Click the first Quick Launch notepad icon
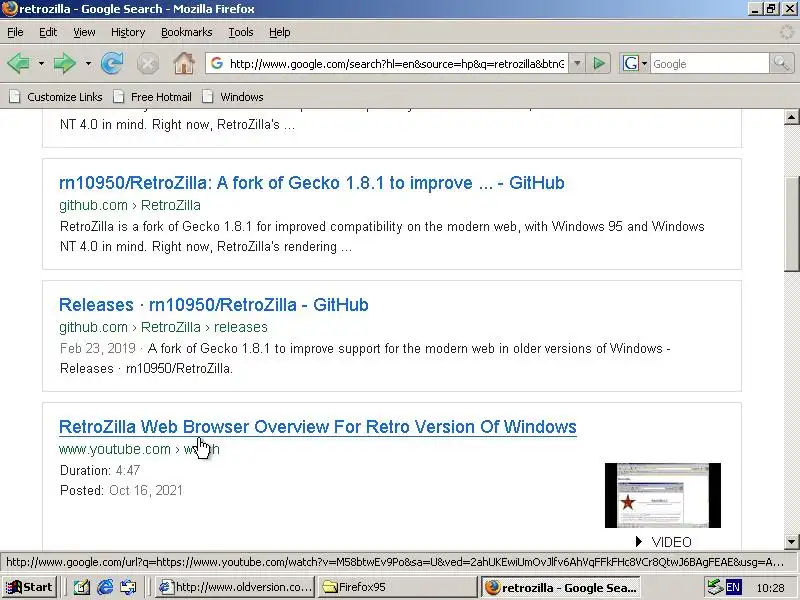Viewport: 800px width, 600px height. [x=82, y=587]
